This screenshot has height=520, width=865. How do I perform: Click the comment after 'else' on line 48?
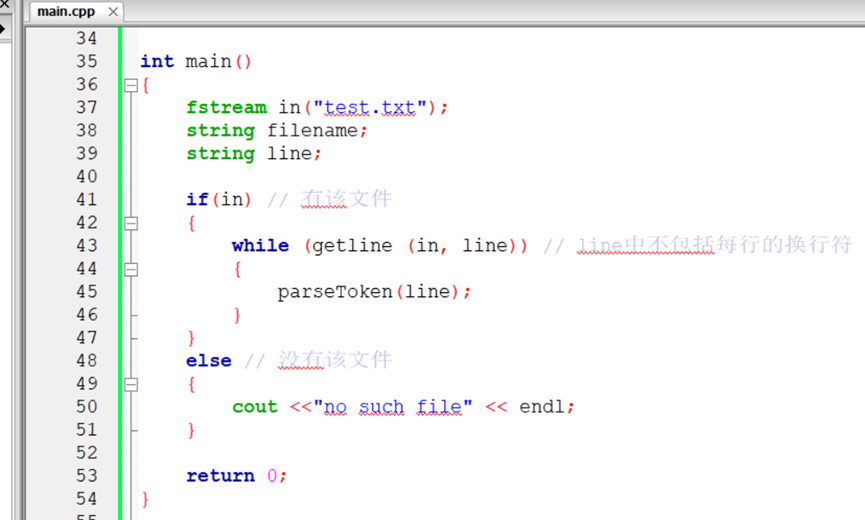318,361
